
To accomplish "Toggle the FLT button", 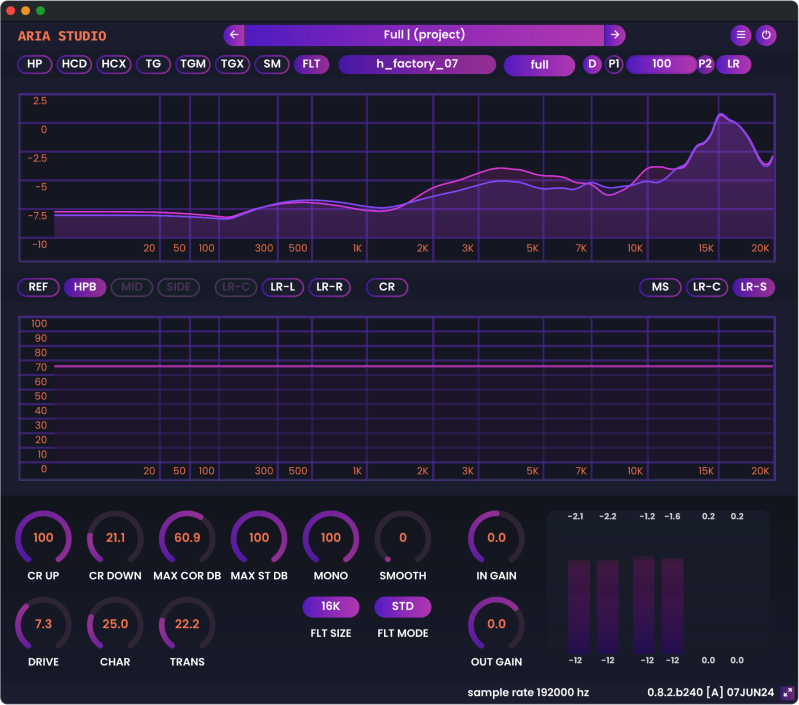I will tap(311, 64).
